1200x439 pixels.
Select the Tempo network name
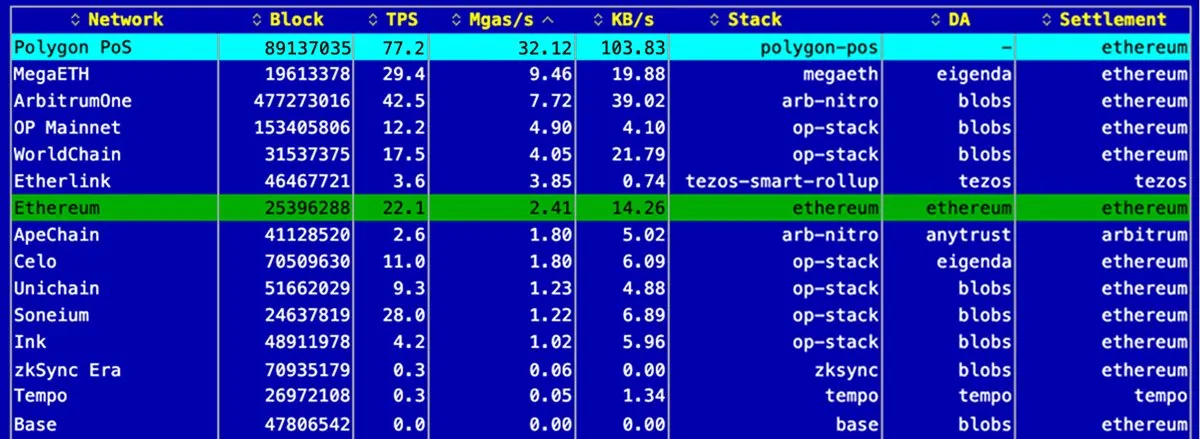coord(40,396)
